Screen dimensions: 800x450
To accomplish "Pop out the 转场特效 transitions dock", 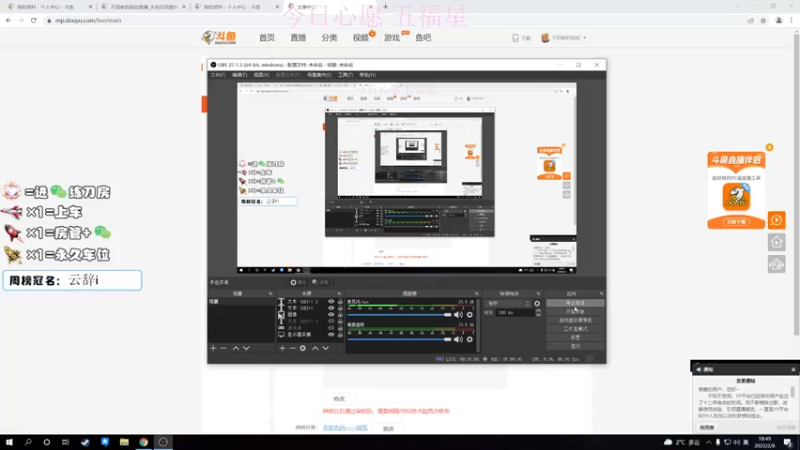I will (538, 294).
